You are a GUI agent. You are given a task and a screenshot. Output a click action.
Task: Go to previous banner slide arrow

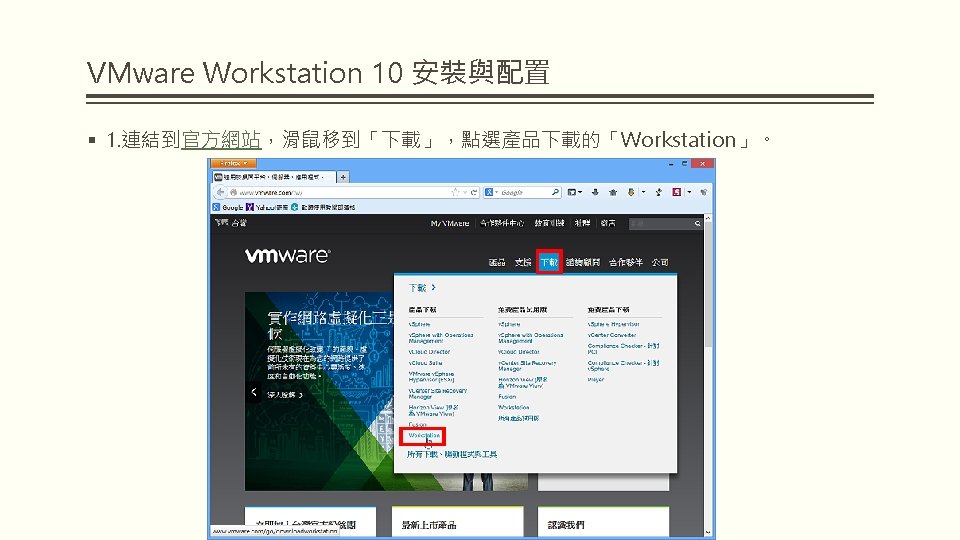(254, 392)
